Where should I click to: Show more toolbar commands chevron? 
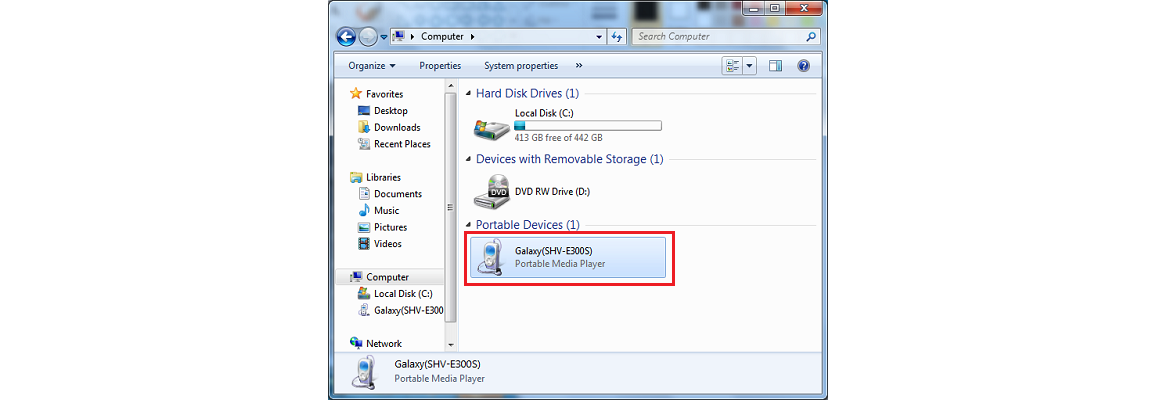(579, 66)
